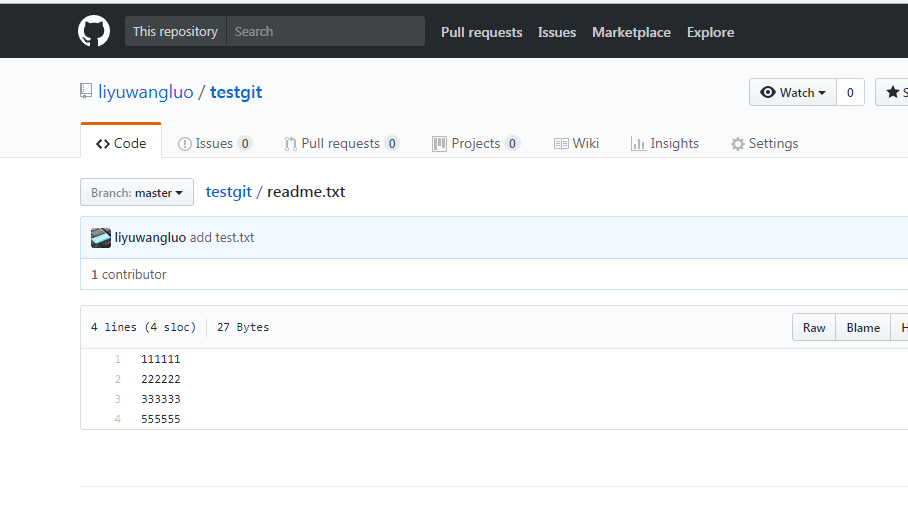The image size is (908, 524).
Task: Switch to the Settings tab
Action: click(x=764, y=144)
